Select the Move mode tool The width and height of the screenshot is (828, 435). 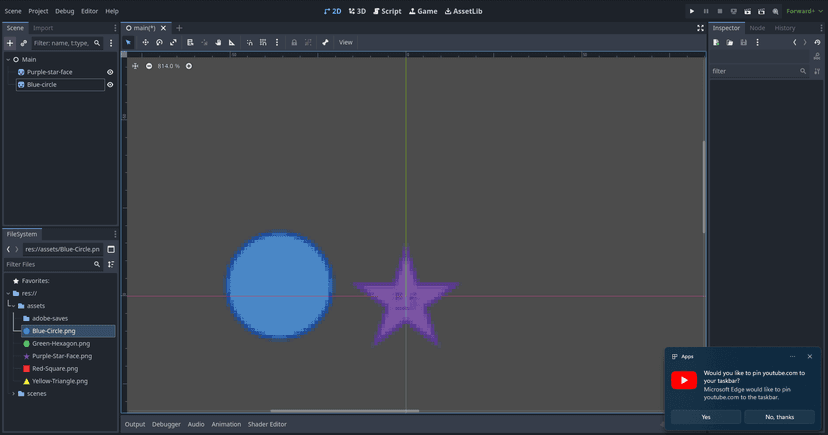coord(145,42)
